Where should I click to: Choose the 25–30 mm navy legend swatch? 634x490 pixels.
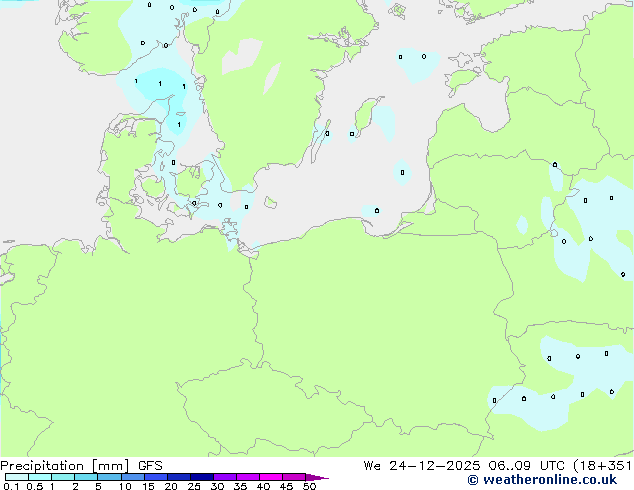[x=201, y=477]
